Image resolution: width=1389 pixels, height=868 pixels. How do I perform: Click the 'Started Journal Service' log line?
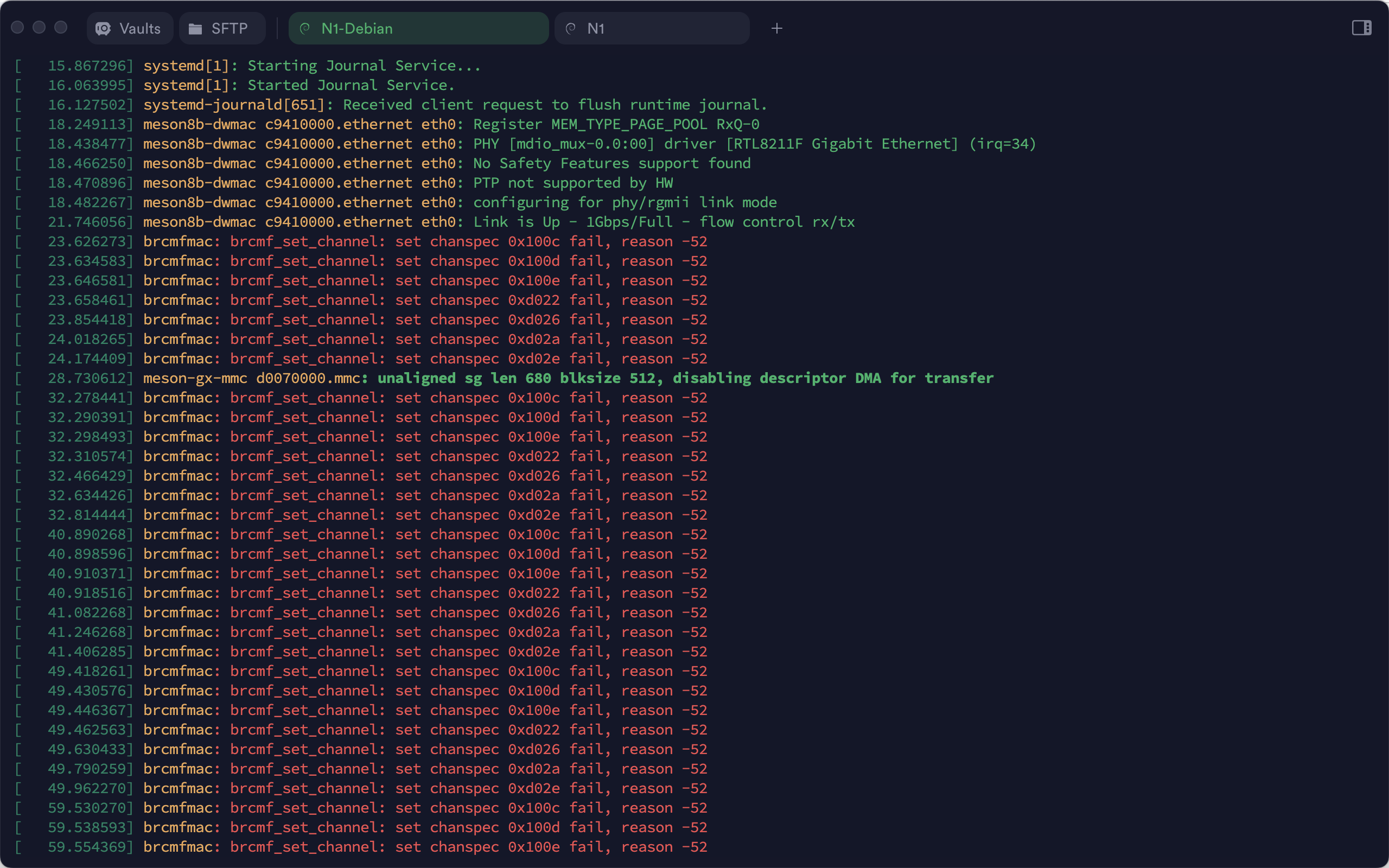pyautogui.click(x=298, y=85)
